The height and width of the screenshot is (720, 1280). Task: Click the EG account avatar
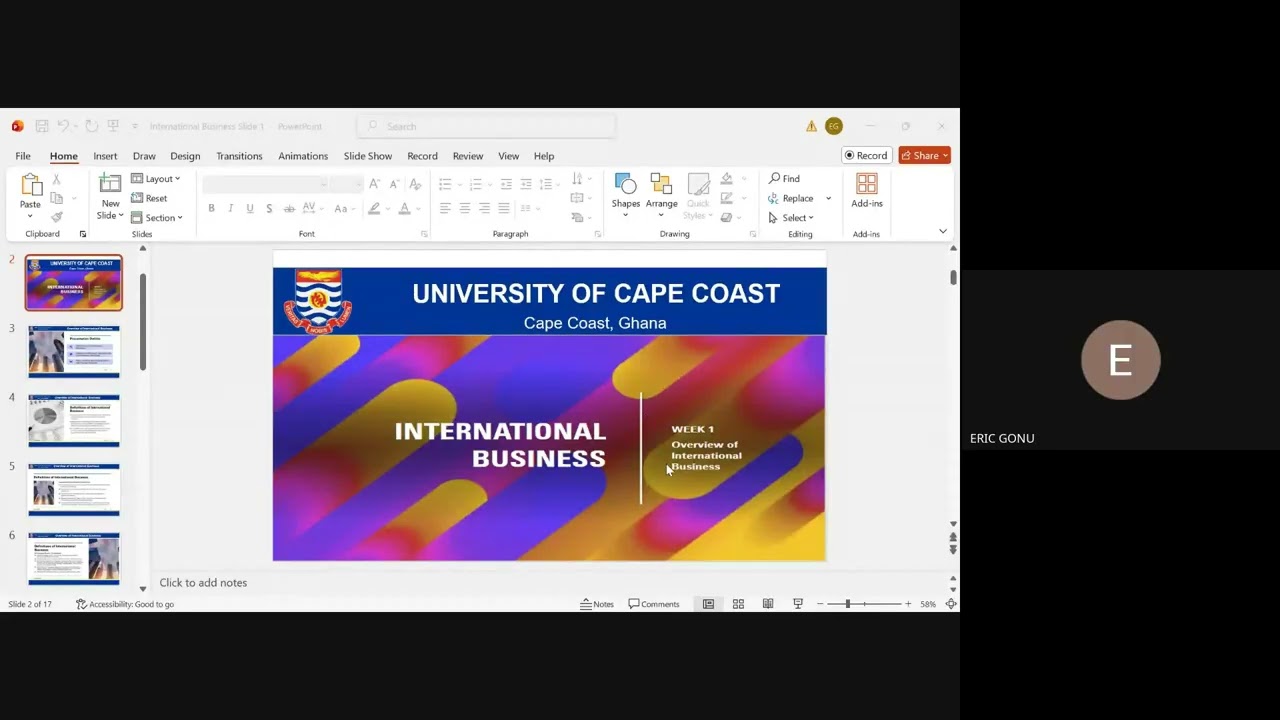[834, 126]
